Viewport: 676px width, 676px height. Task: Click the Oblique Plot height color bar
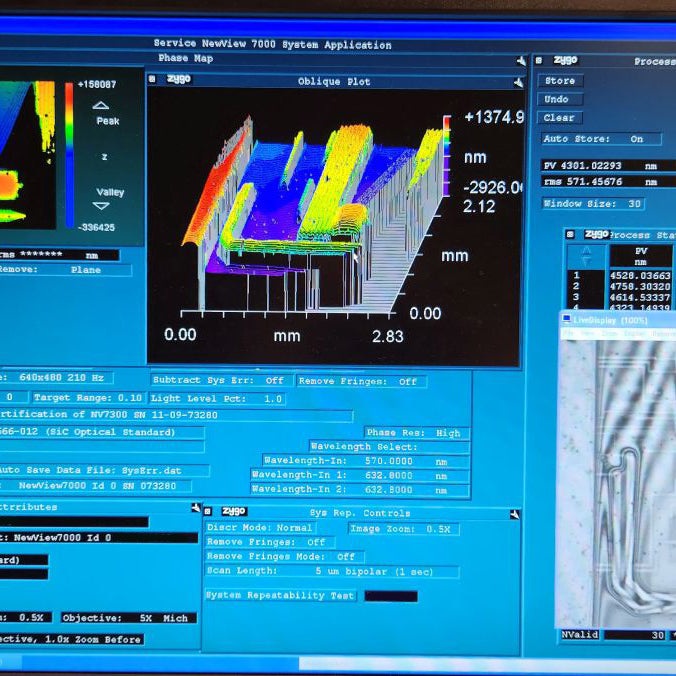pyautogui.click(x=447, y=156)
